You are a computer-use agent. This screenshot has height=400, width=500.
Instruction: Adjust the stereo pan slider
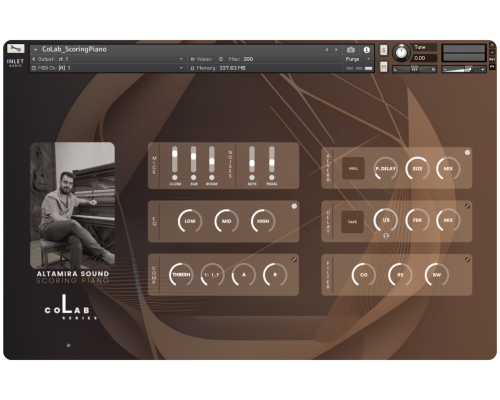point(414,69)
